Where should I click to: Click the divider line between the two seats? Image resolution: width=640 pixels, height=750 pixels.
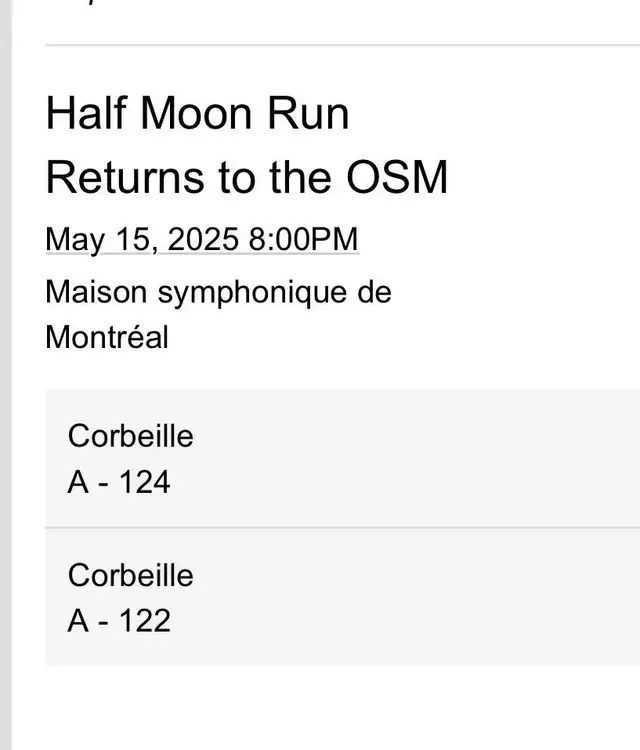pos(342,528)
